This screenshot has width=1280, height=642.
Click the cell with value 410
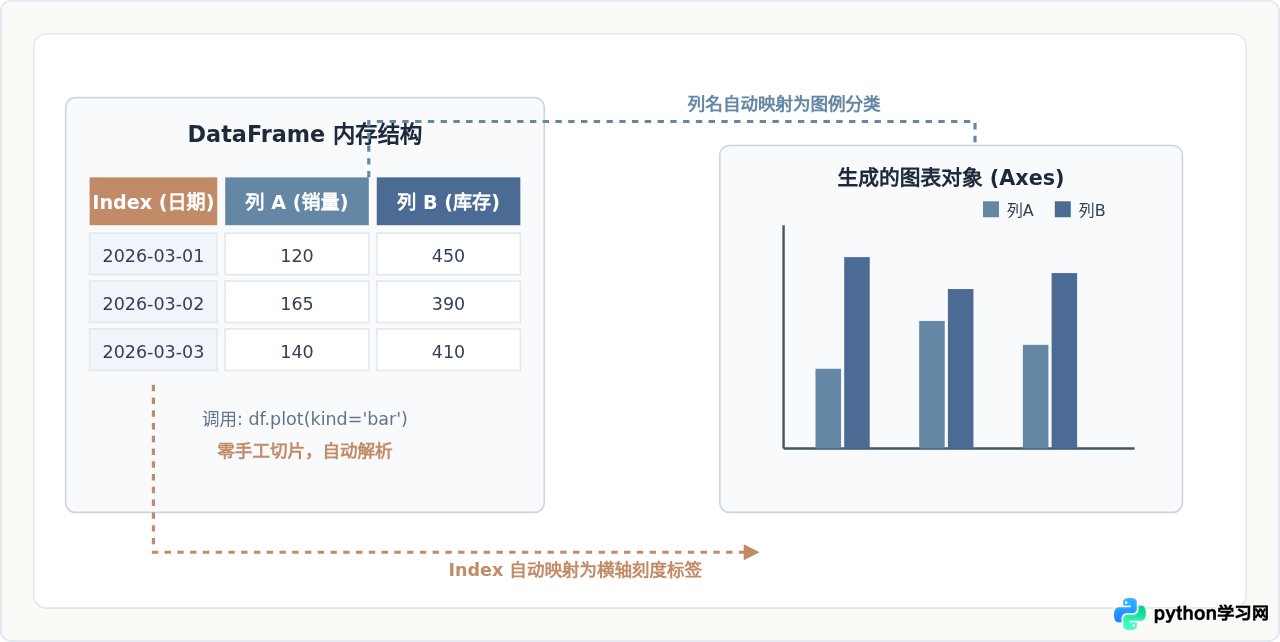[448, 350]
